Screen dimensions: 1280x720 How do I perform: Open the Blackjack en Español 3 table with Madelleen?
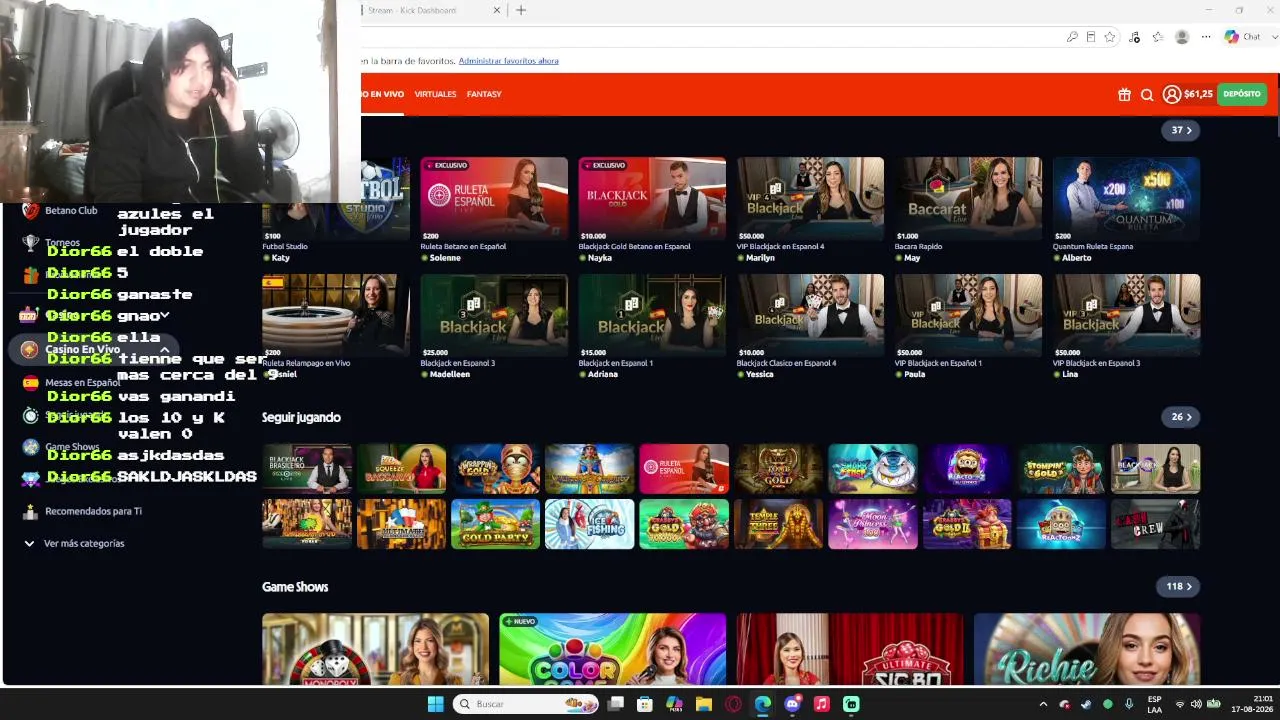click(494, 316)
